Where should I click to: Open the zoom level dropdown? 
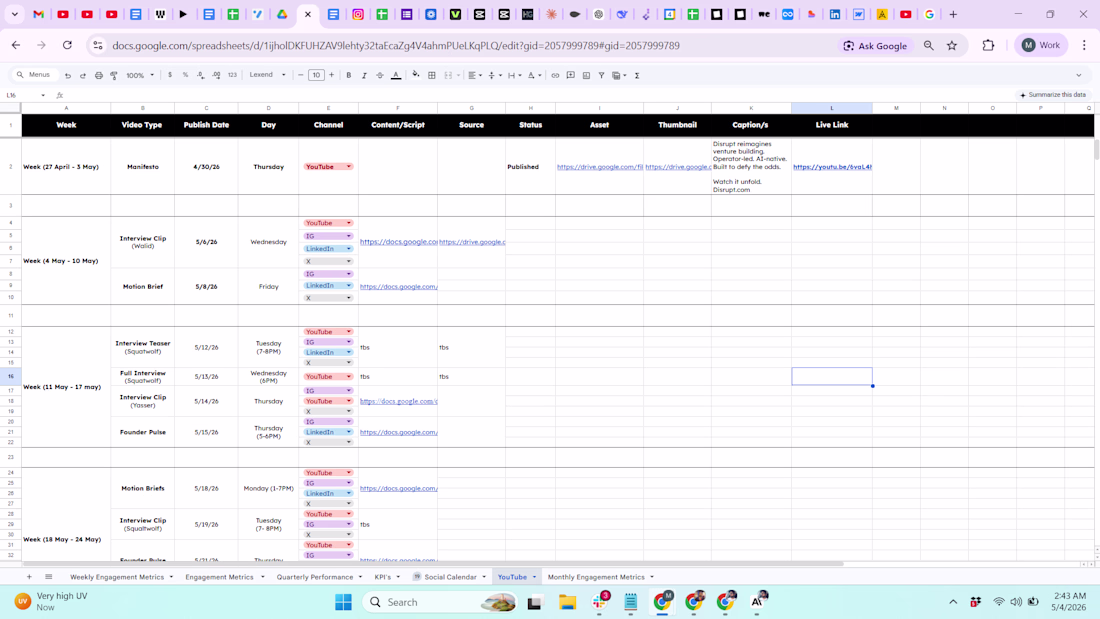point(140,75)
